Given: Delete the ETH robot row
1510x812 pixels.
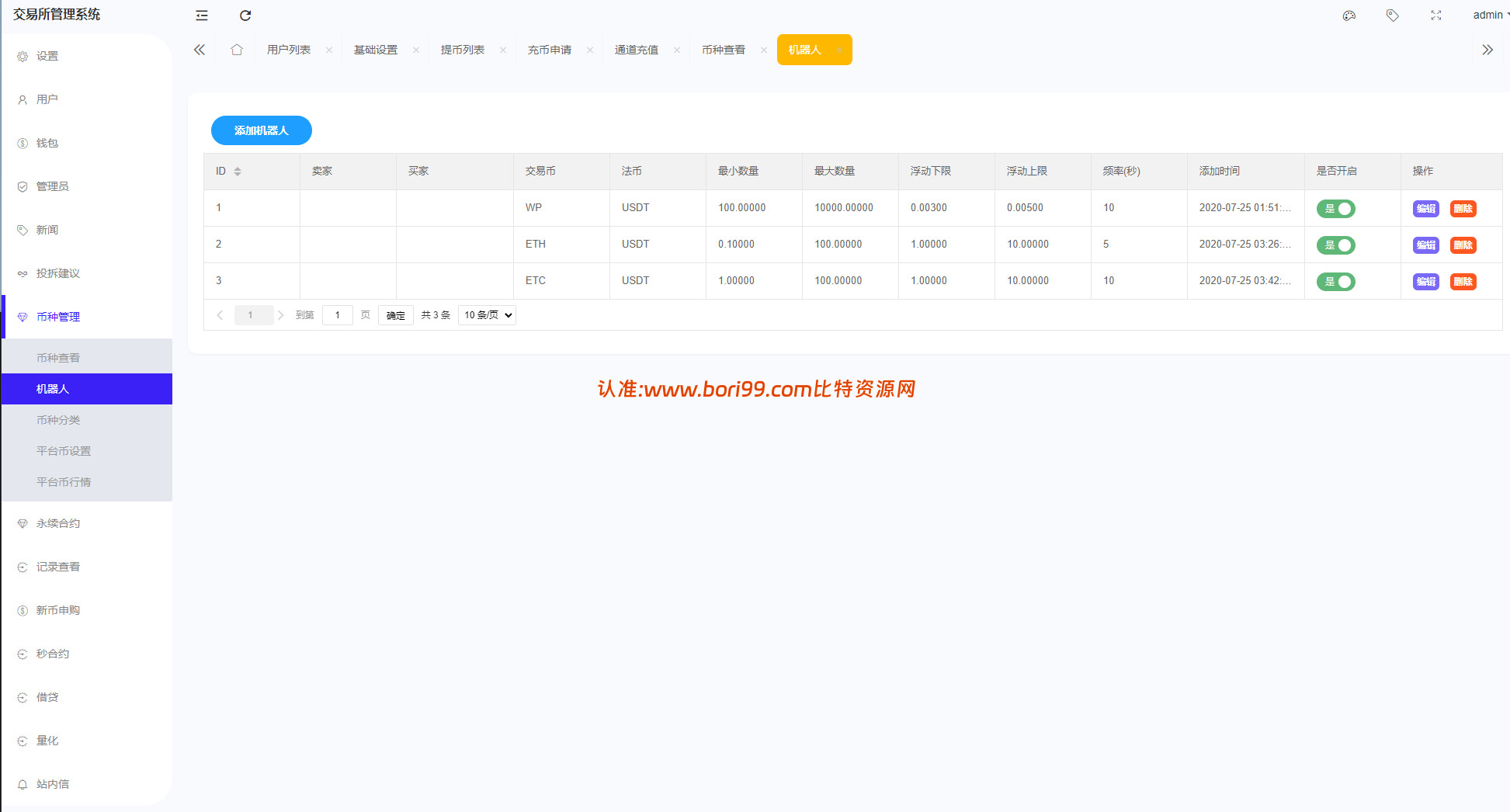Looking at the screenshot, I should pos(1463,245).
